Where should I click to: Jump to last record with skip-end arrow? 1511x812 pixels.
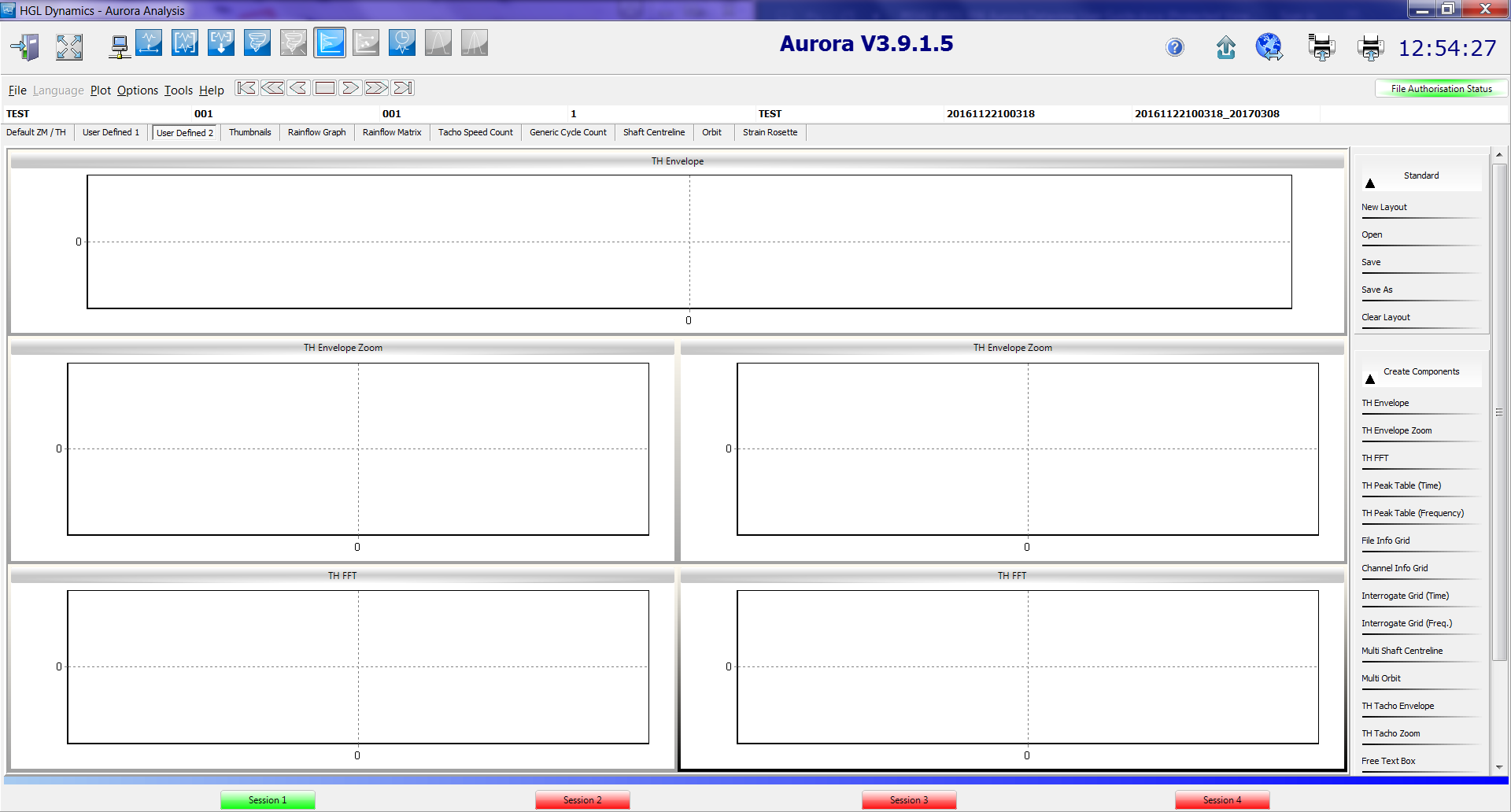pyautogui.click(x=403, y=88)
